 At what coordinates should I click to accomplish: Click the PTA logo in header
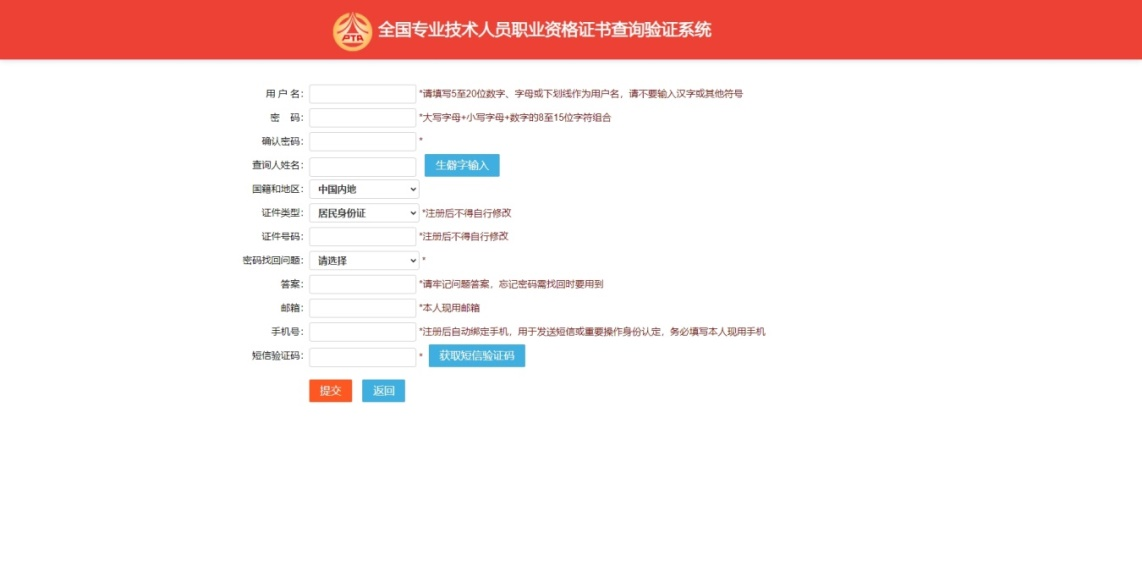352,31
